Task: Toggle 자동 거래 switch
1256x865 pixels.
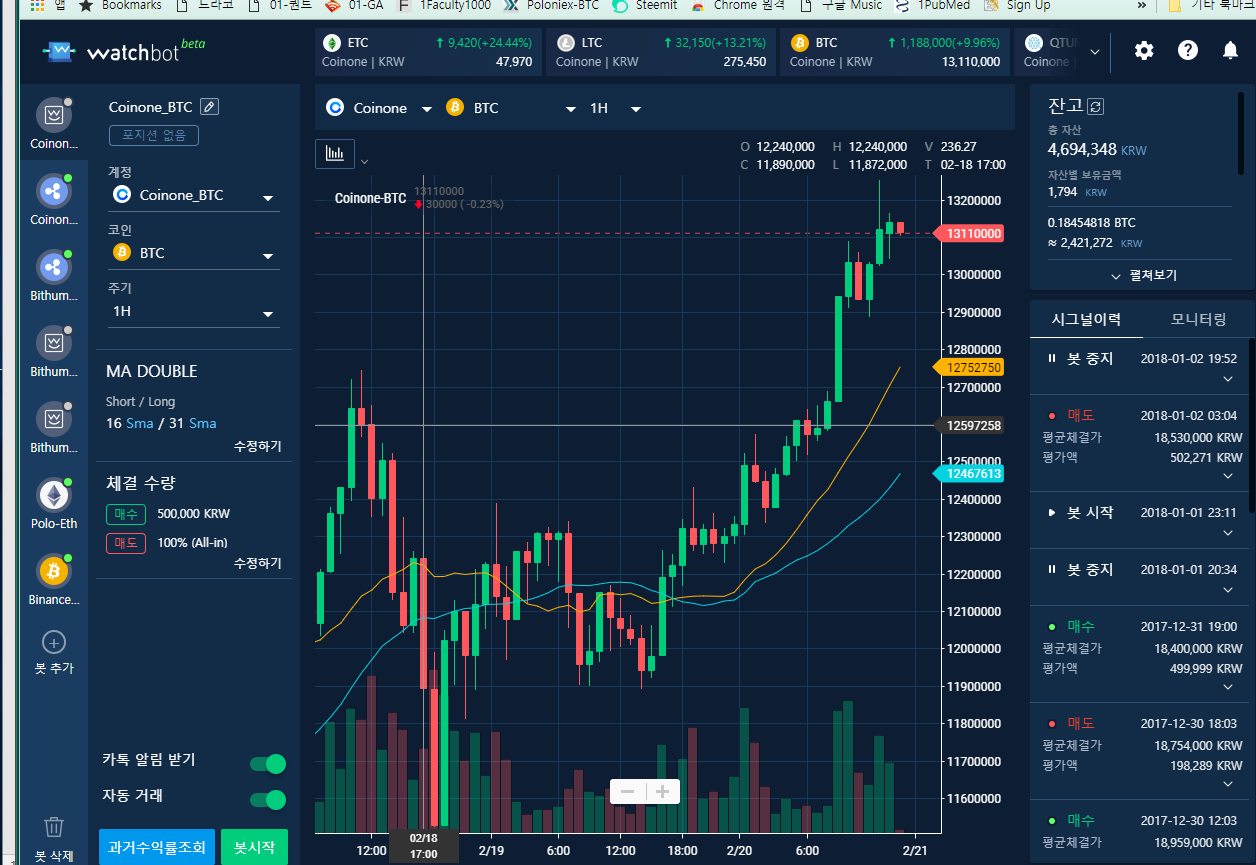Action: tap(268, 800)
